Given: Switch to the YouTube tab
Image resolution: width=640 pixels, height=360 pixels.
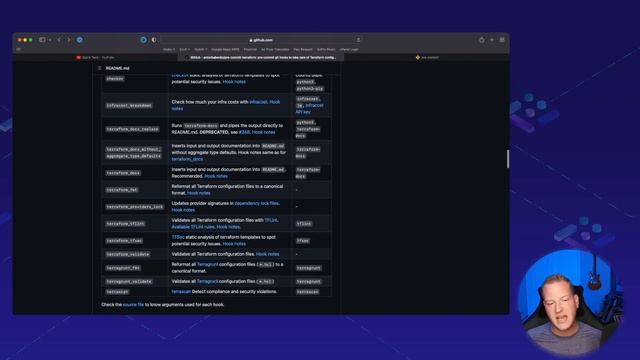Looking at the screenshot, I should [x=96, y=58].
